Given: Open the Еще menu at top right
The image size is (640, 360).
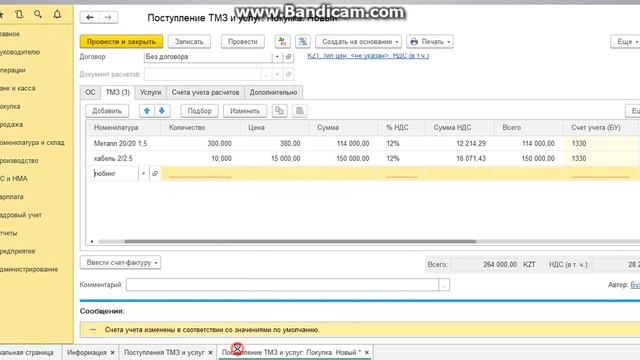Looking at the screenshot, I should click(x=626, y=42).
